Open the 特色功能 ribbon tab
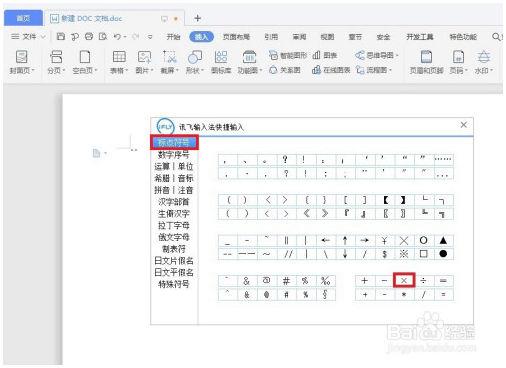The height and width of the screenshot is (368, 506). point(463,37)
